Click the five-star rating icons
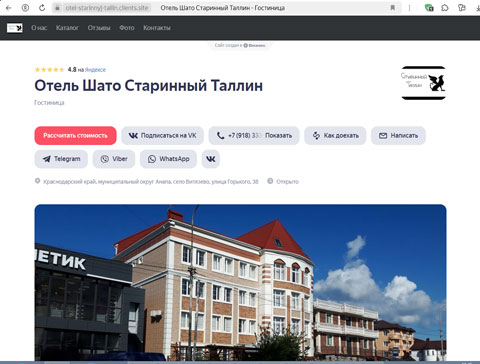The width and height of the screenshot is (480, 364). [49, 70]
